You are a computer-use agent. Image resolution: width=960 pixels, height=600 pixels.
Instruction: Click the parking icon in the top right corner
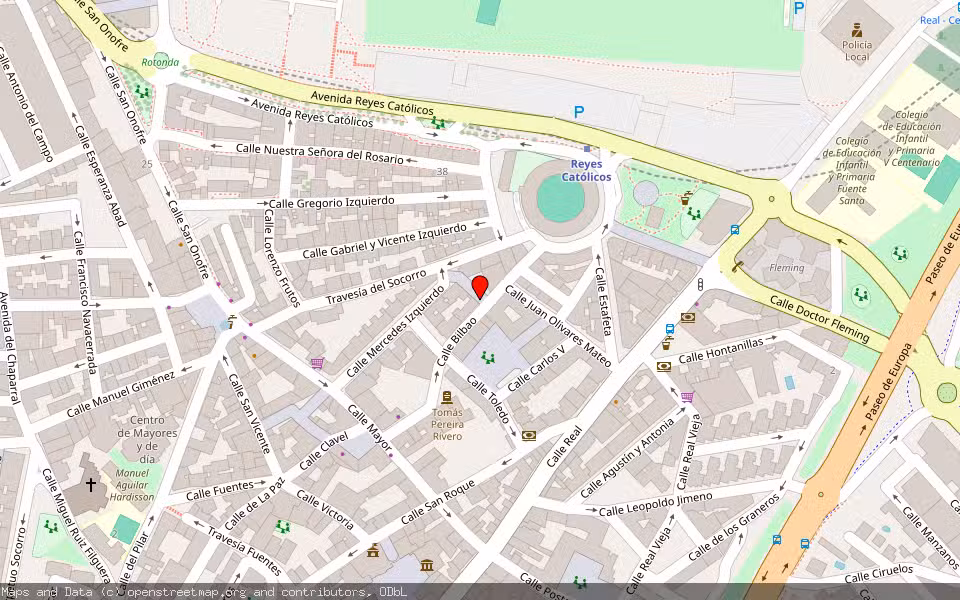[x=797, y=10]
